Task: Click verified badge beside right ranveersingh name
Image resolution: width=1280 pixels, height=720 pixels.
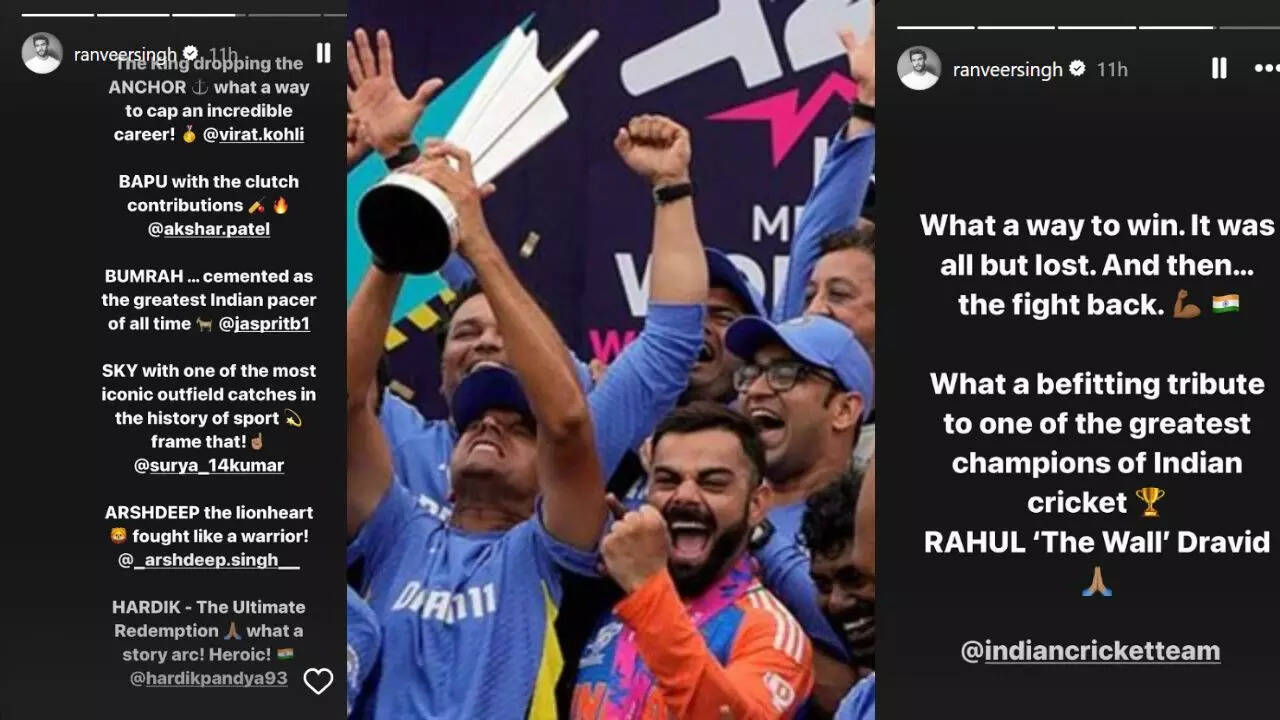Action: [1077, 68]
